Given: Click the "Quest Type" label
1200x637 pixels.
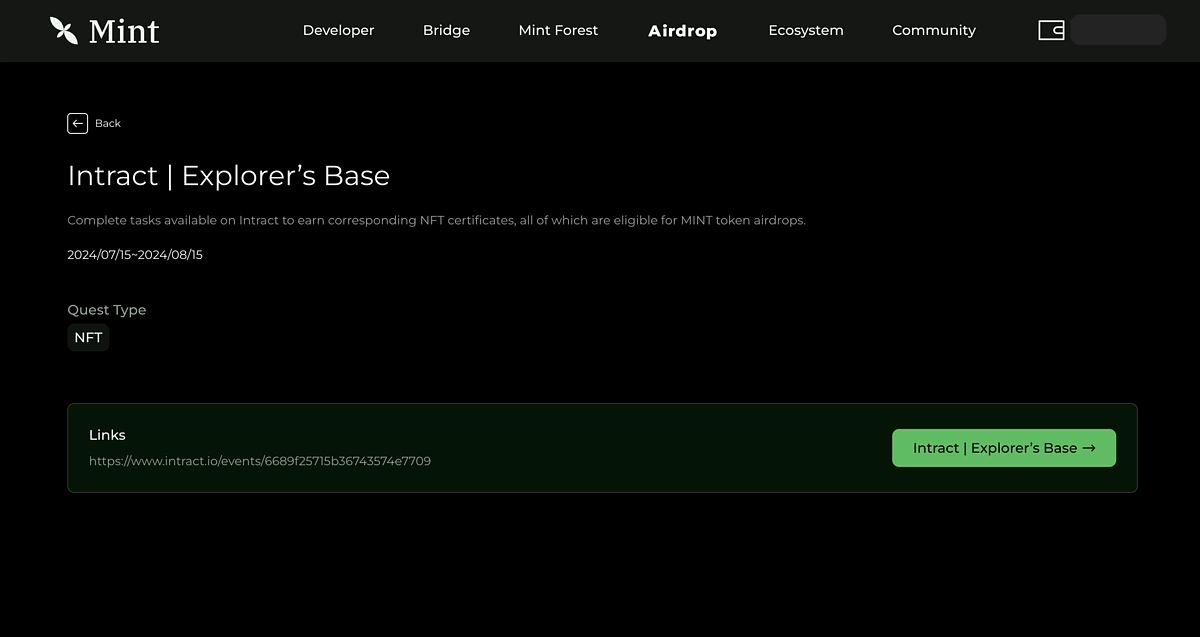Looking at the screenshot, I should [107, 310].
